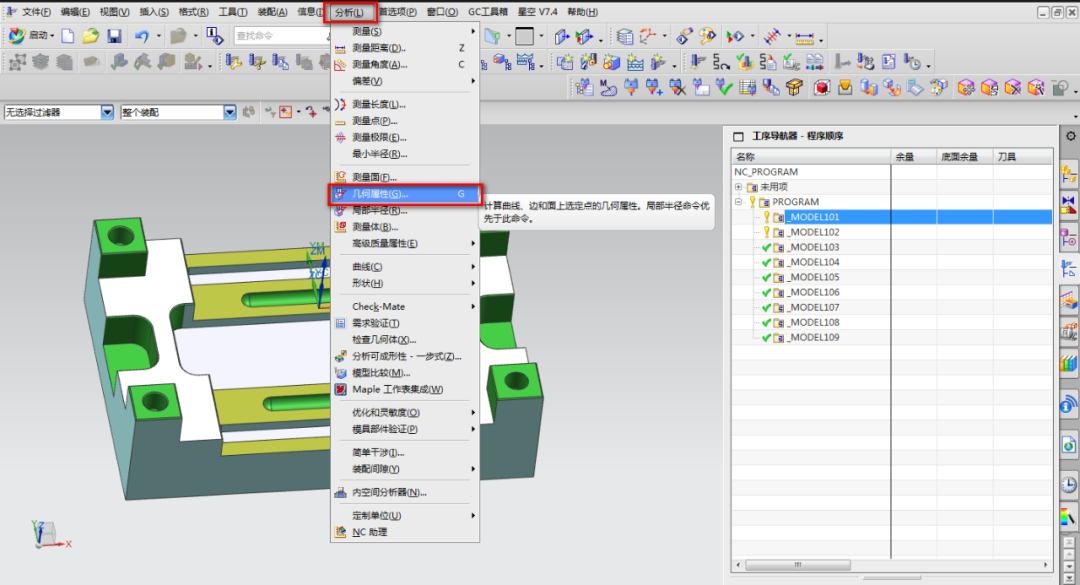Click the Open folder icon

(x=91, y=36)
